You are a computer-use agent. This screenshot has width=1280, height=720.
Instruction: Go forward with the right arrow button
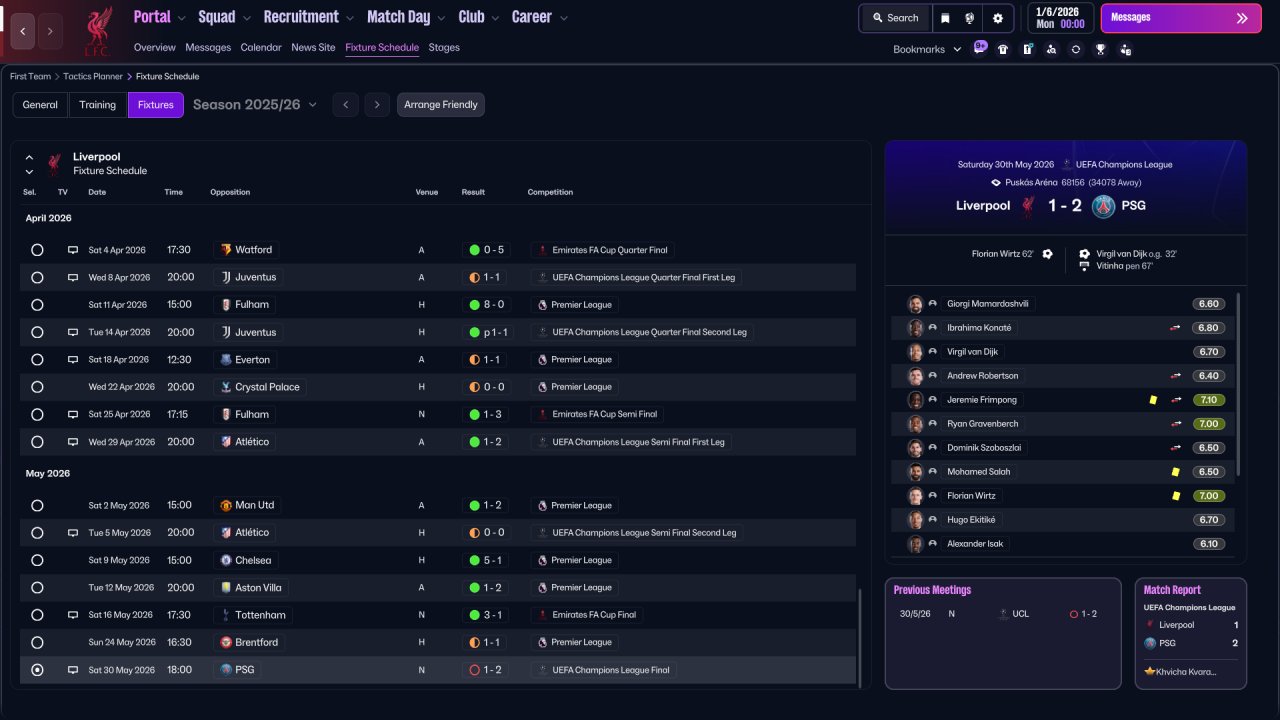[x=50, y=31]
